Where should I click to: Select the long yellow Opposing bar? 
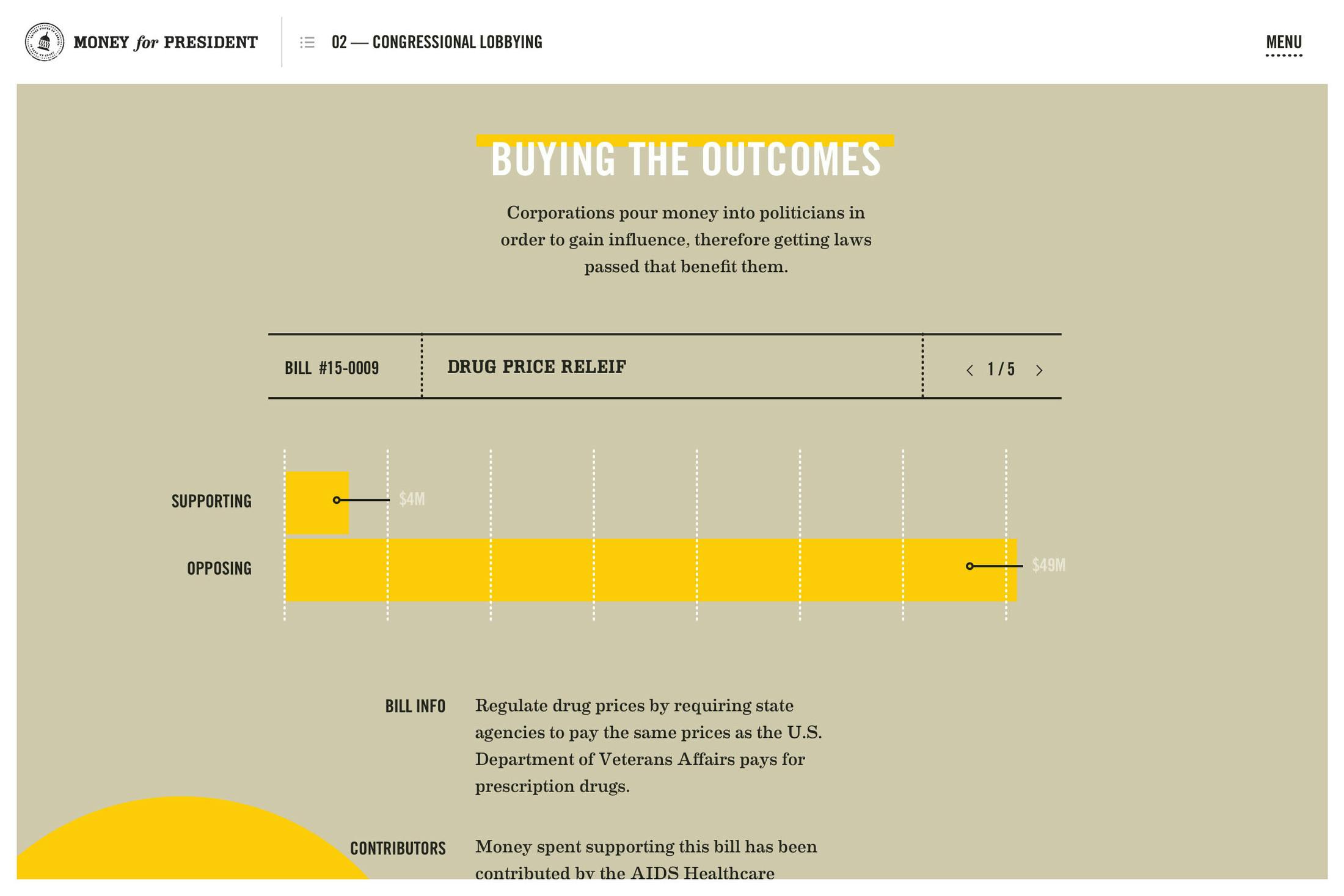point(651,570)
